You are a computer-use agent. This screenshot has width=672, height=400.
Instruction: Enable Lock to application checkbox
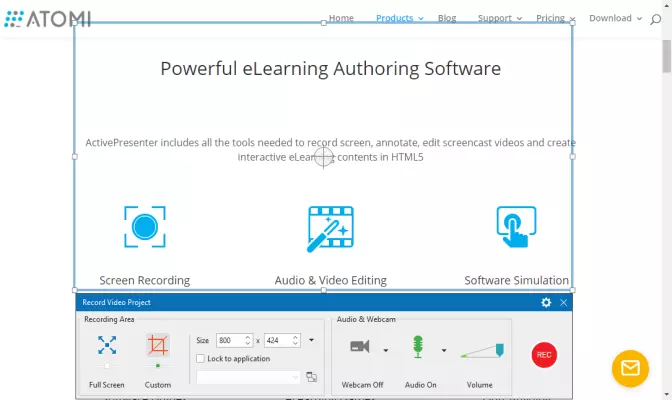[x=200, y=358]
